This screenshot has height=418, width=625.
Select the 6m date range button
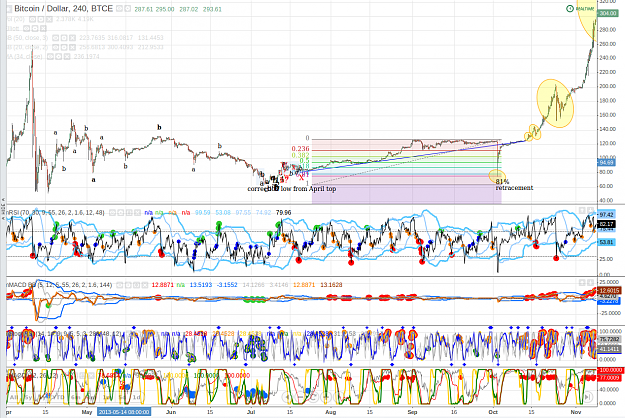75,397
